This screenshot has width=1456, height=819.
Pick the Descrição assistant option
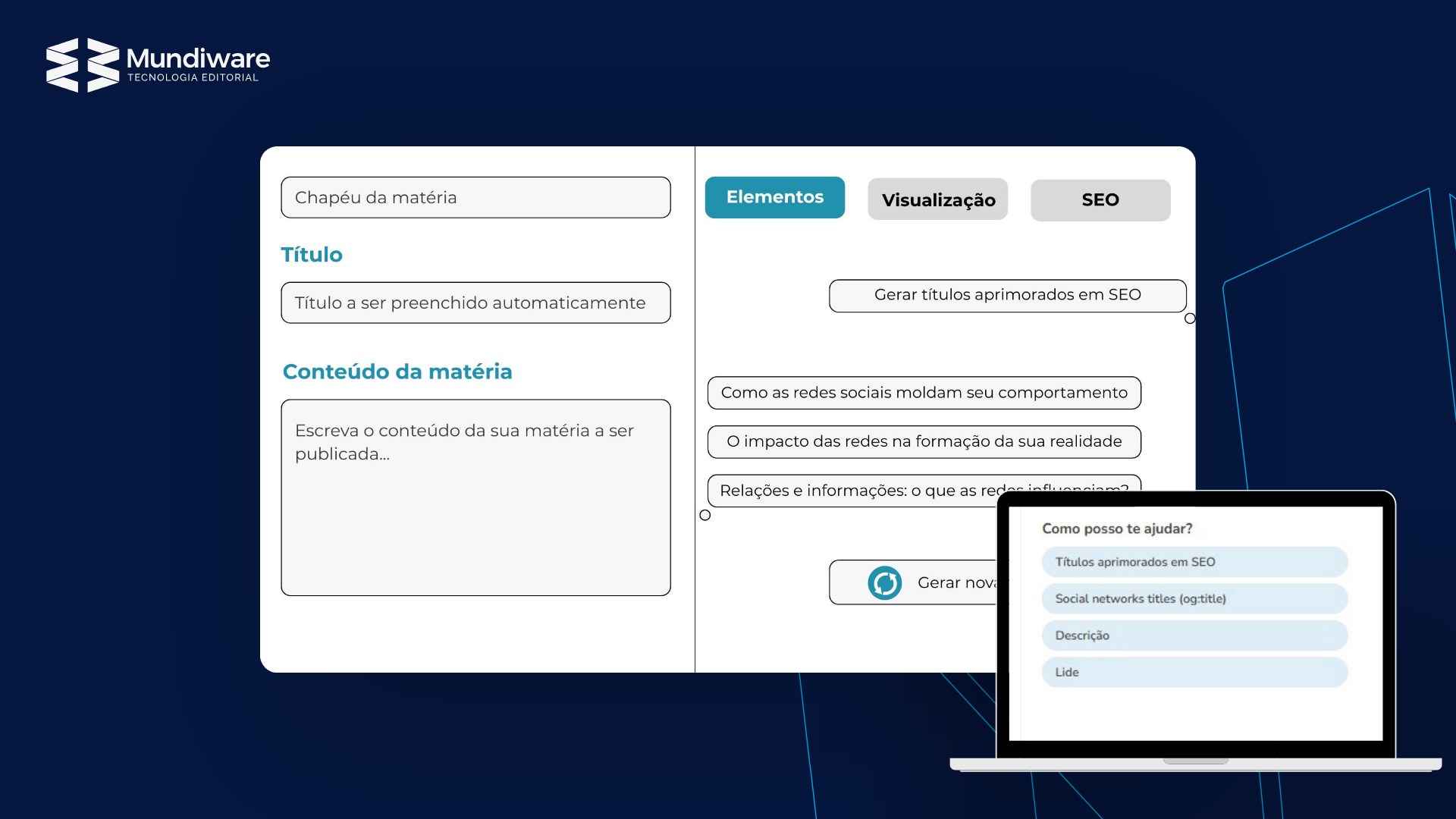pyautogui.click(x=1194, y=635)
